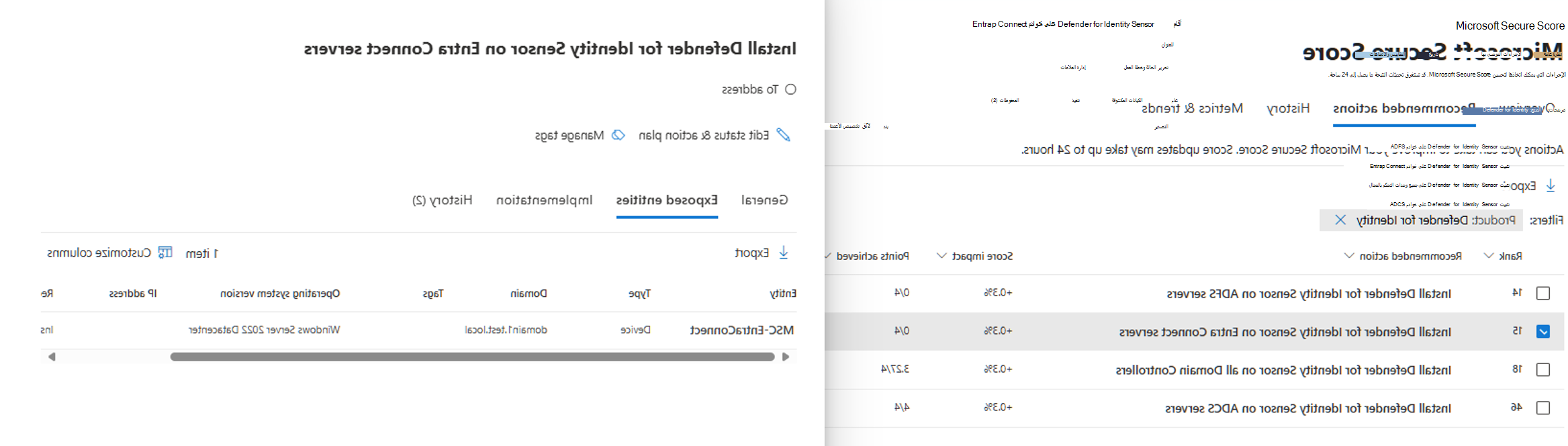Click the Export download arrow on Secure Score page

[x=1551, y=185]
